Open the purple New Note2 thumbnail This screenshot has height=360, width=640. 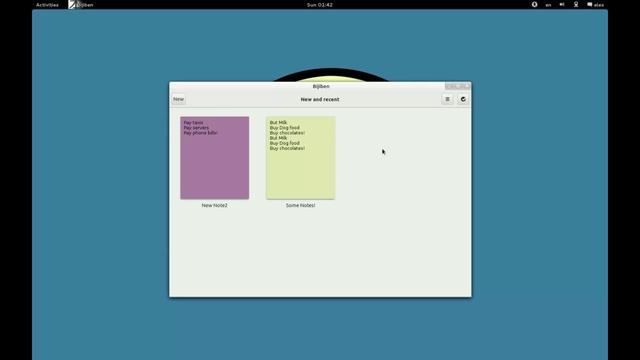[215, 158]
